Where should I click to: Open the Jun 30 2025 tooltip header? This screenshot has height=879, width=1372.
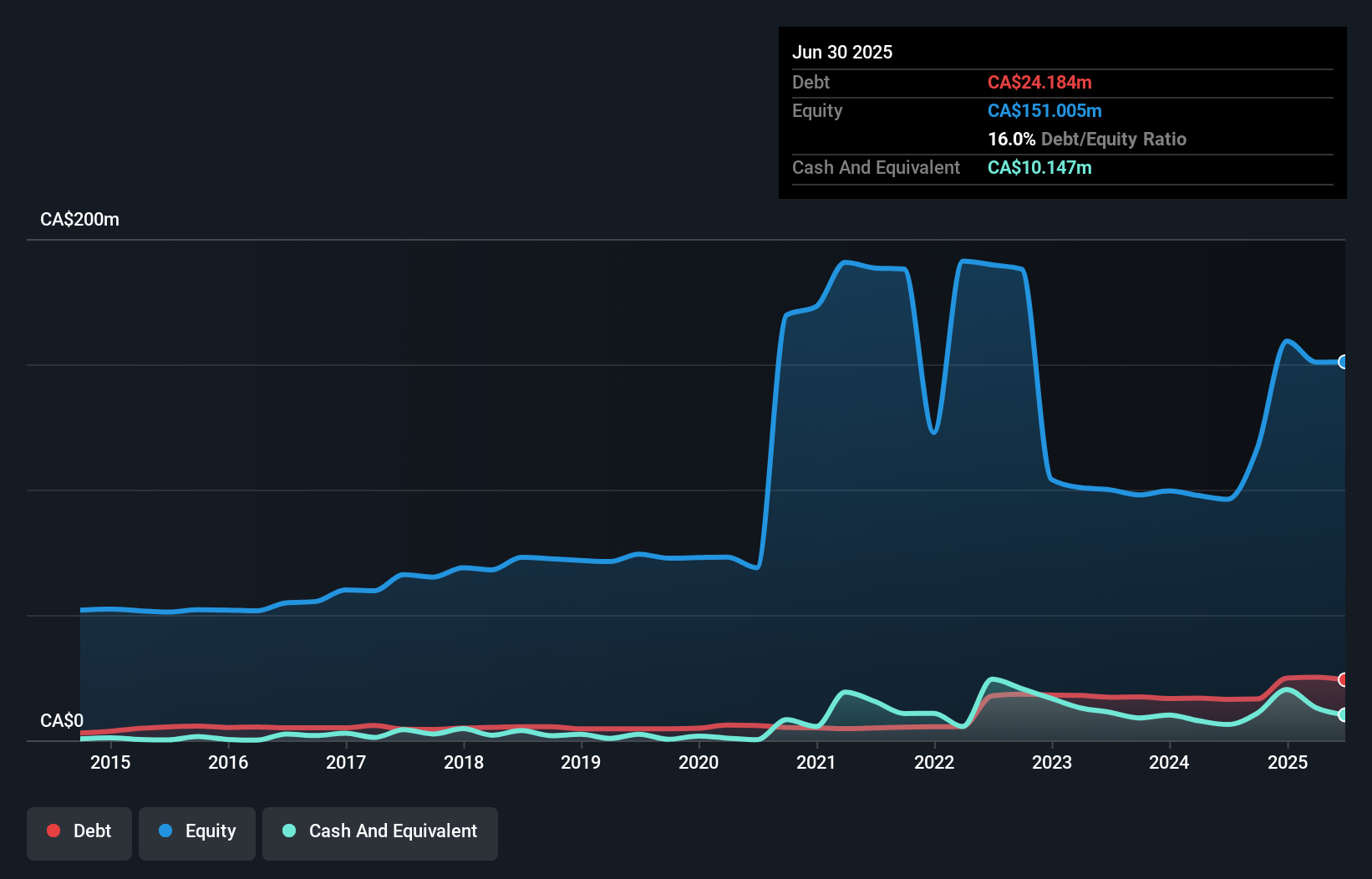tap(842, 52)
